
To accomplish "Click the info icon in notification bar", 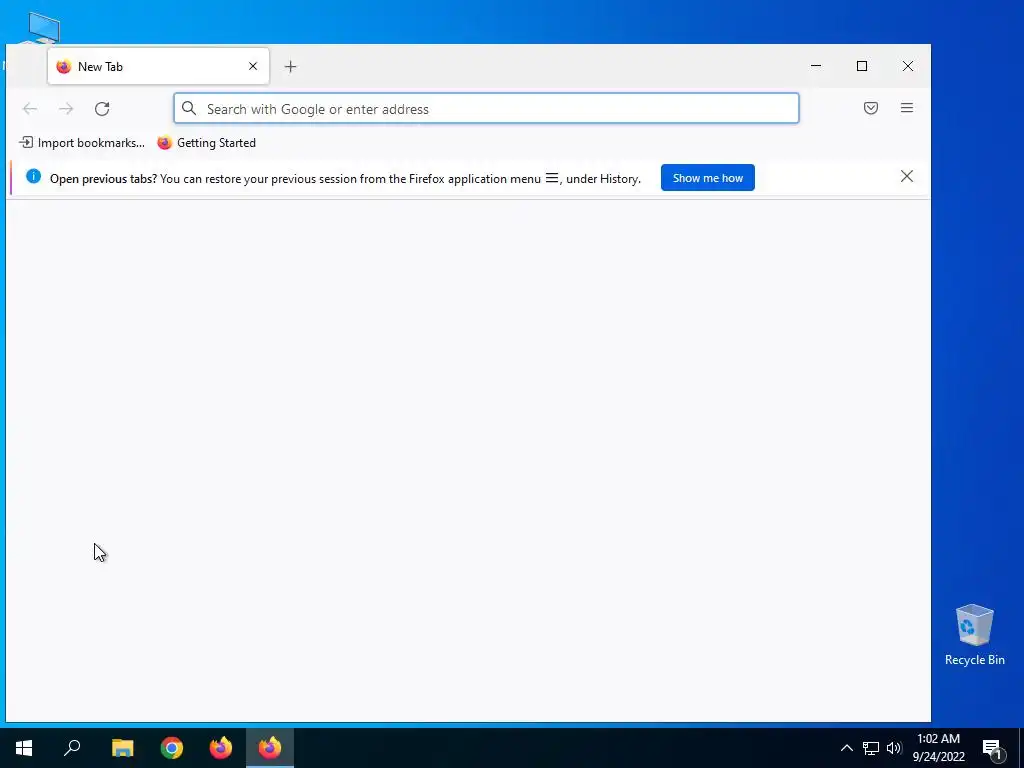I will tap(33, 176).
